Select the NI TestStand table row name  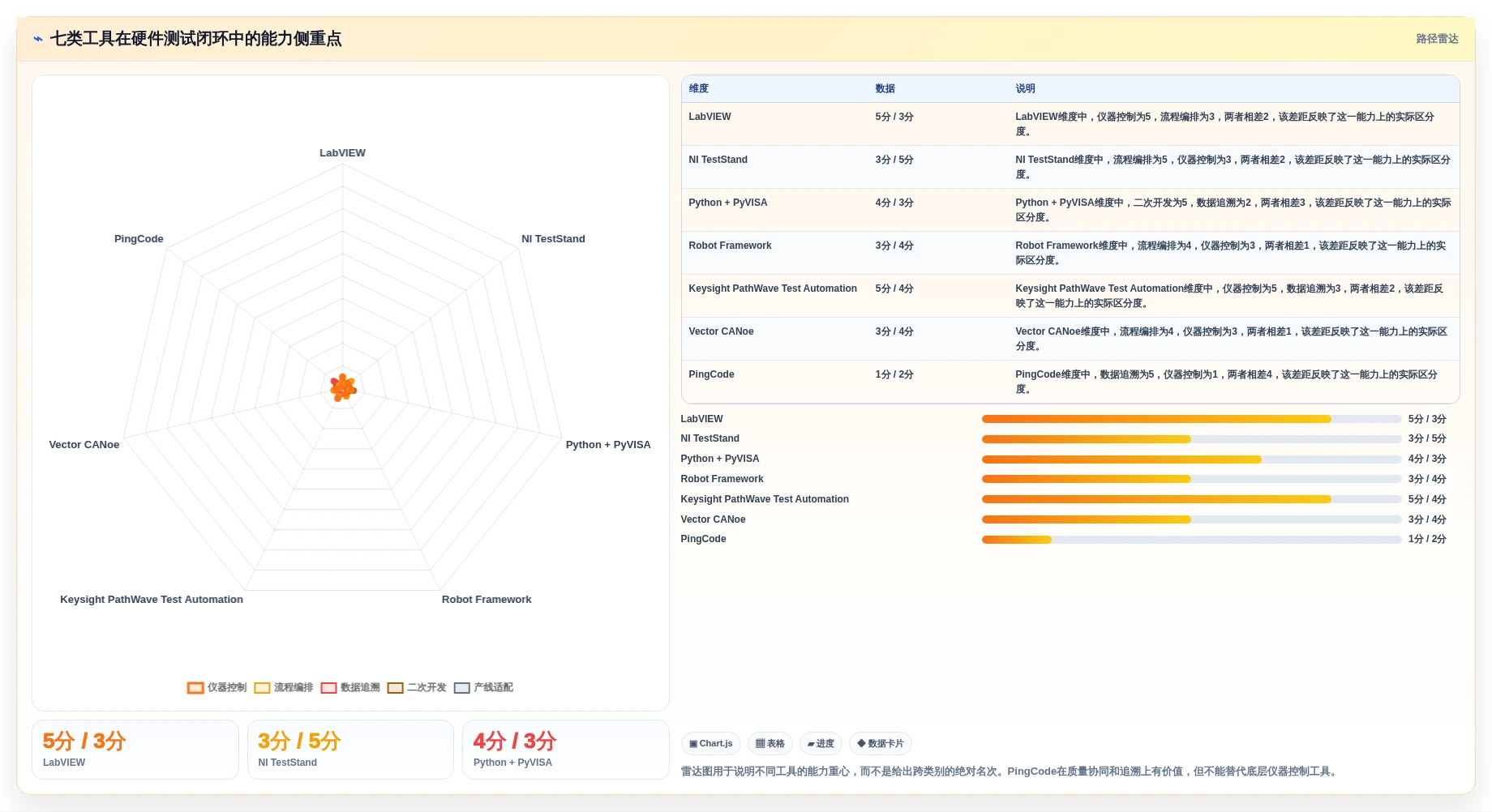coord(718,160)
